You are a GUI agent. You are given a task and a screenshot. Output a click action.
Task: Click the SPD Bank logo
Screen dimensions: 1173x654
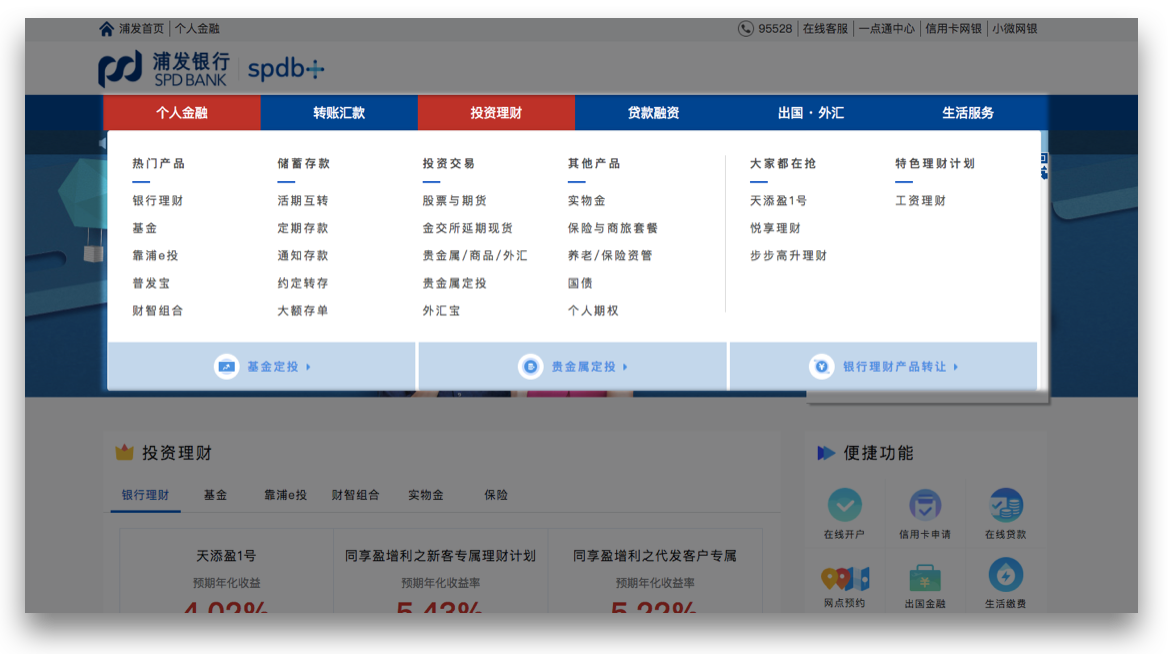tap(164, 69)
